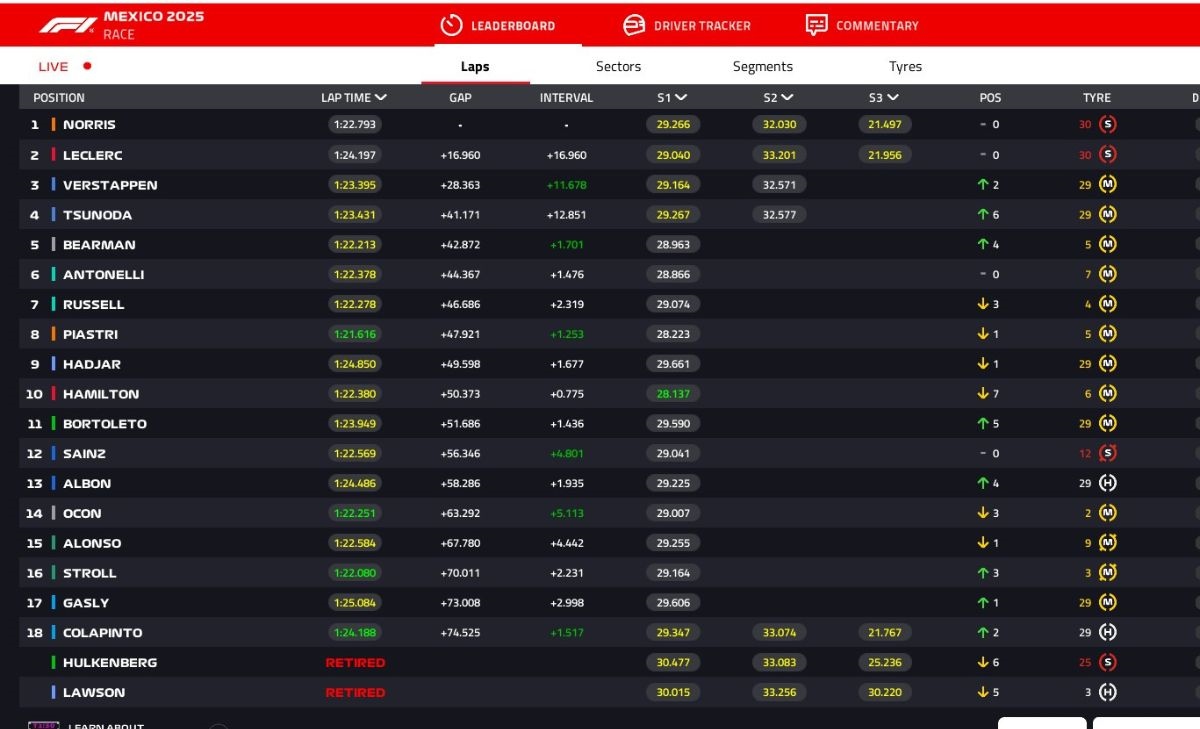Click Hulkenberg's soft tyre icon

1107,662
